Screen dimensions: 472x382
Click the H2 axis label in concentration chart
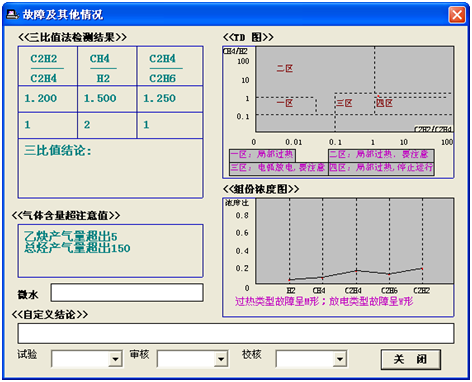pyautogui.click(x=291, y=291)
